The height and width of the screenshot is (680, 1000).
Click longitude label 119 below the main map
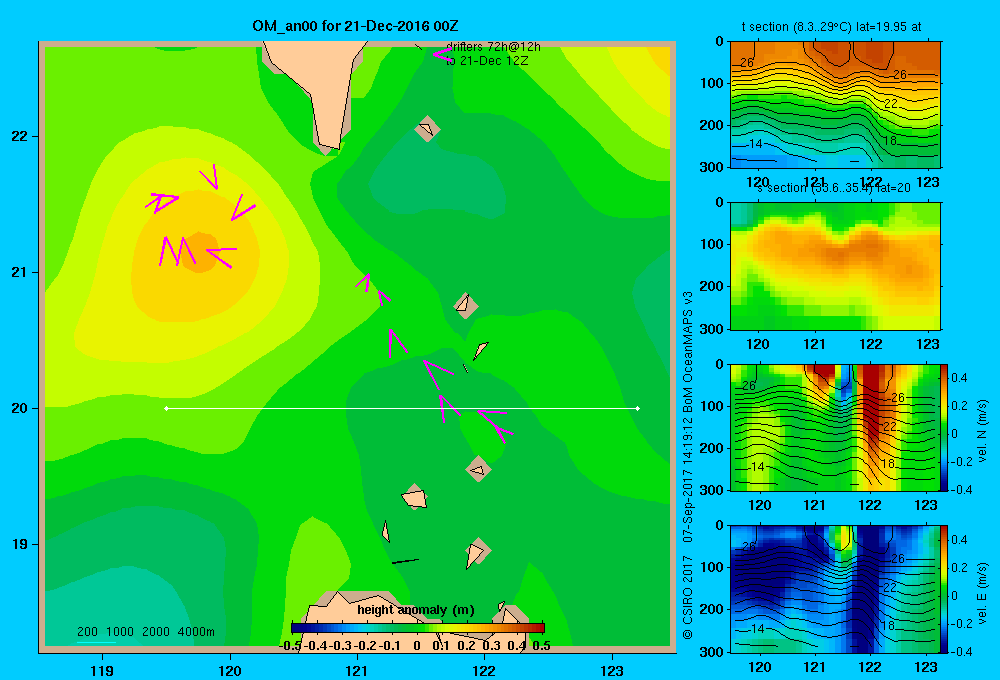pos(102,670)
